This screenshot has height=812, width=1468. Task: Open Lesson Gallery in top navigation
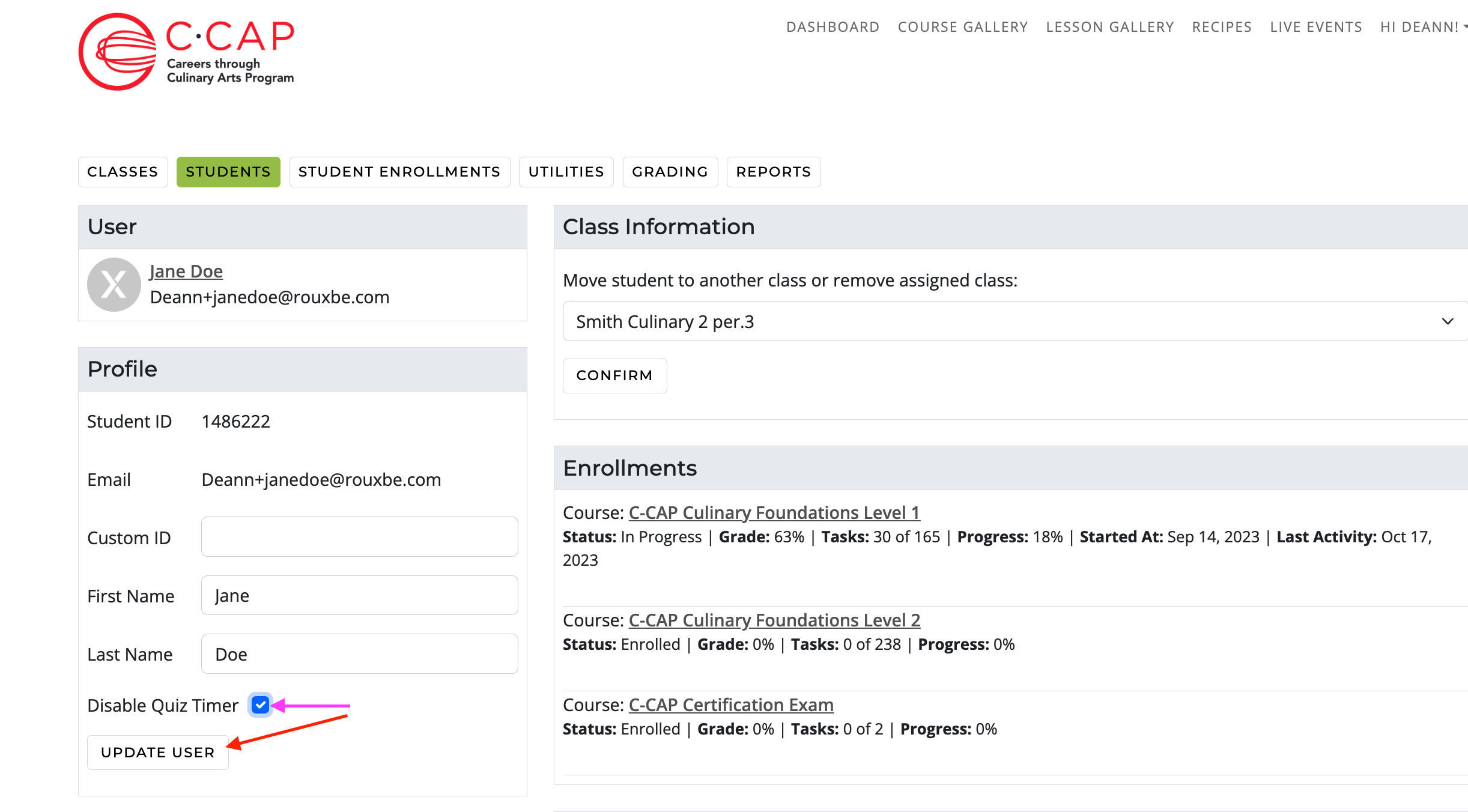pyautogui.click(x=1110, y=27)
